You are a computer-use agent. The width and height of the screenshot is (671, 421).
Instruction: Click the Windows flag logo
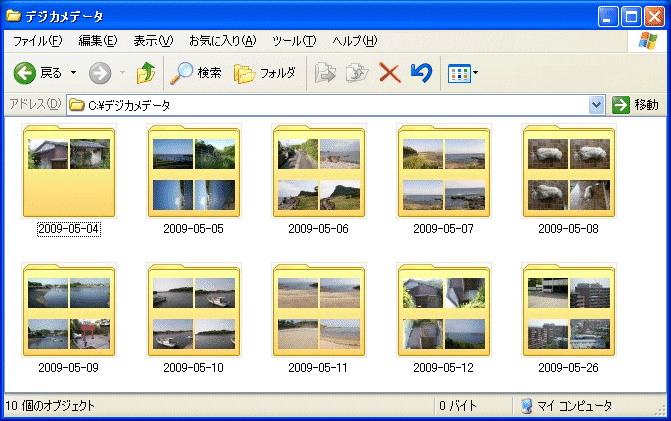pos(647,41)
